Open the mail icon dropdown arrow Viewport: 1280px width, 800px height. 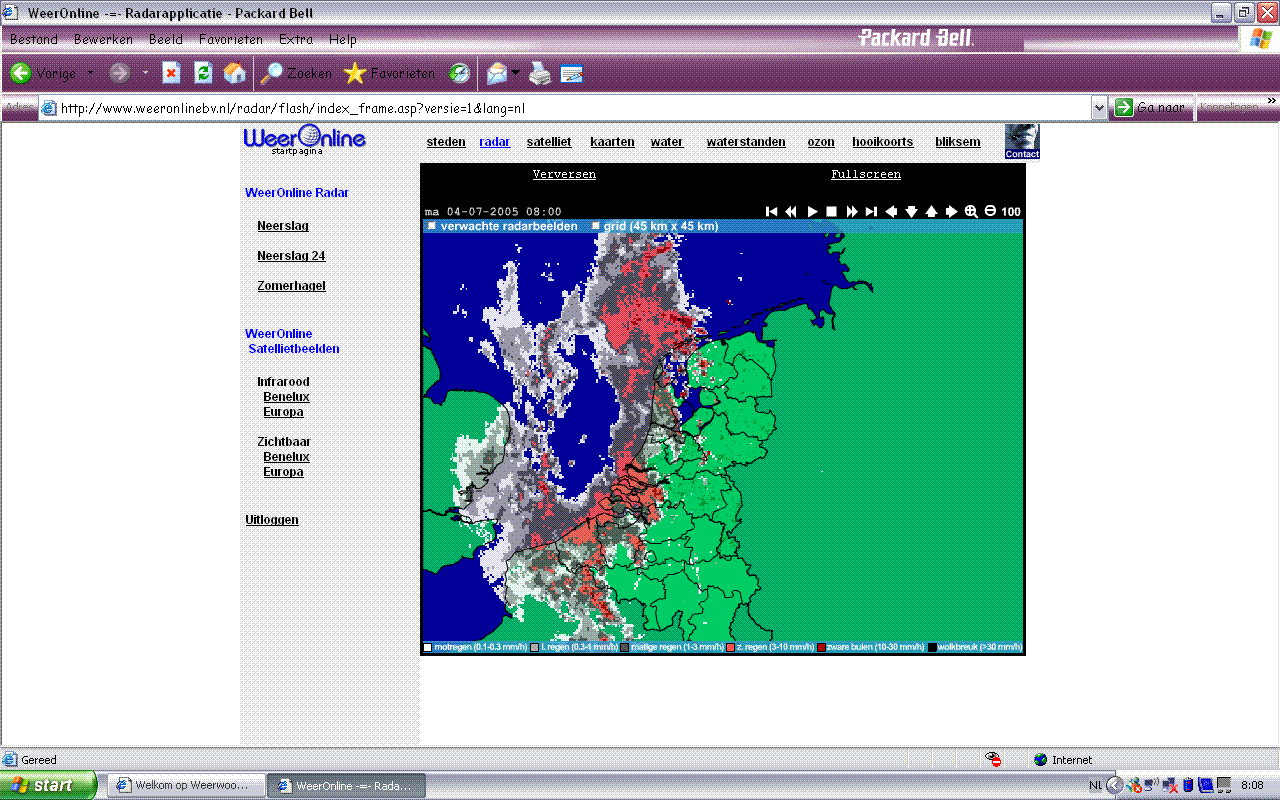(515, 73)
